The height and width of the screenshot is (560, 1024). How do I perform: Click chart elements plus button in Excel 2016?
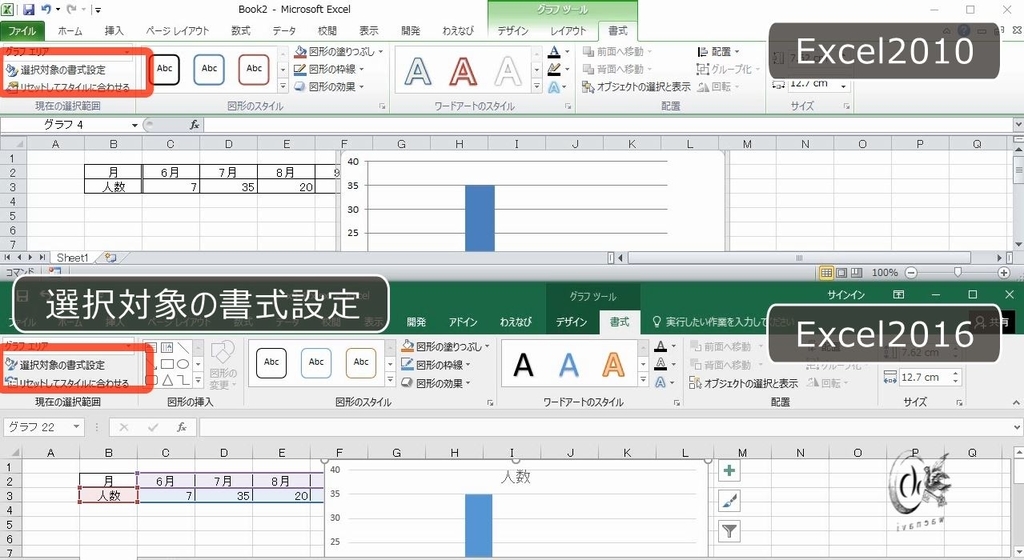(x=729, y=471)
